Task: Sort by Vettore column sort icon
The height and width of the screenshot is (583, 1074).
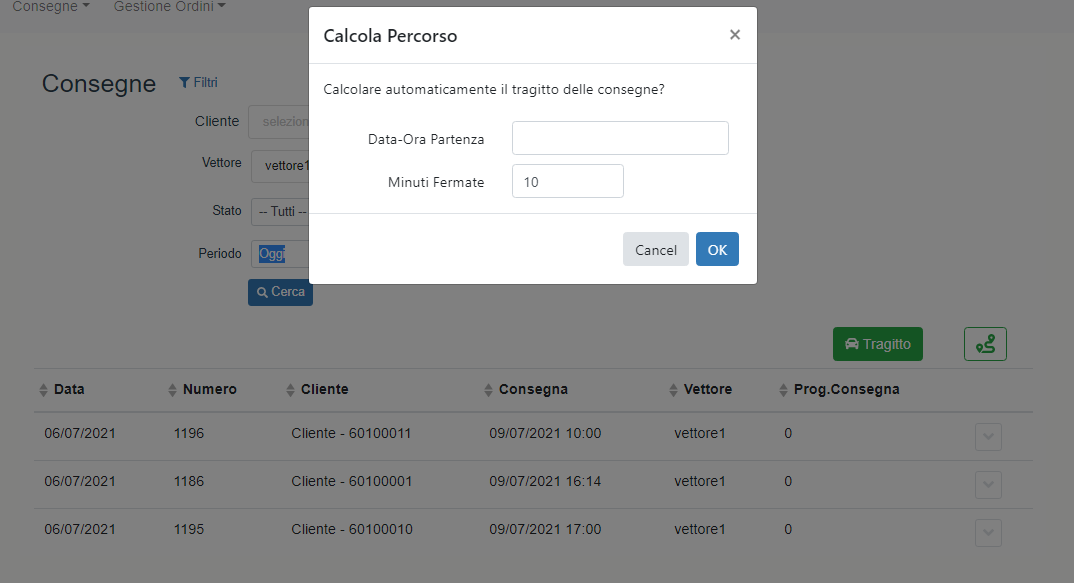Action: [x=674, y=390]
